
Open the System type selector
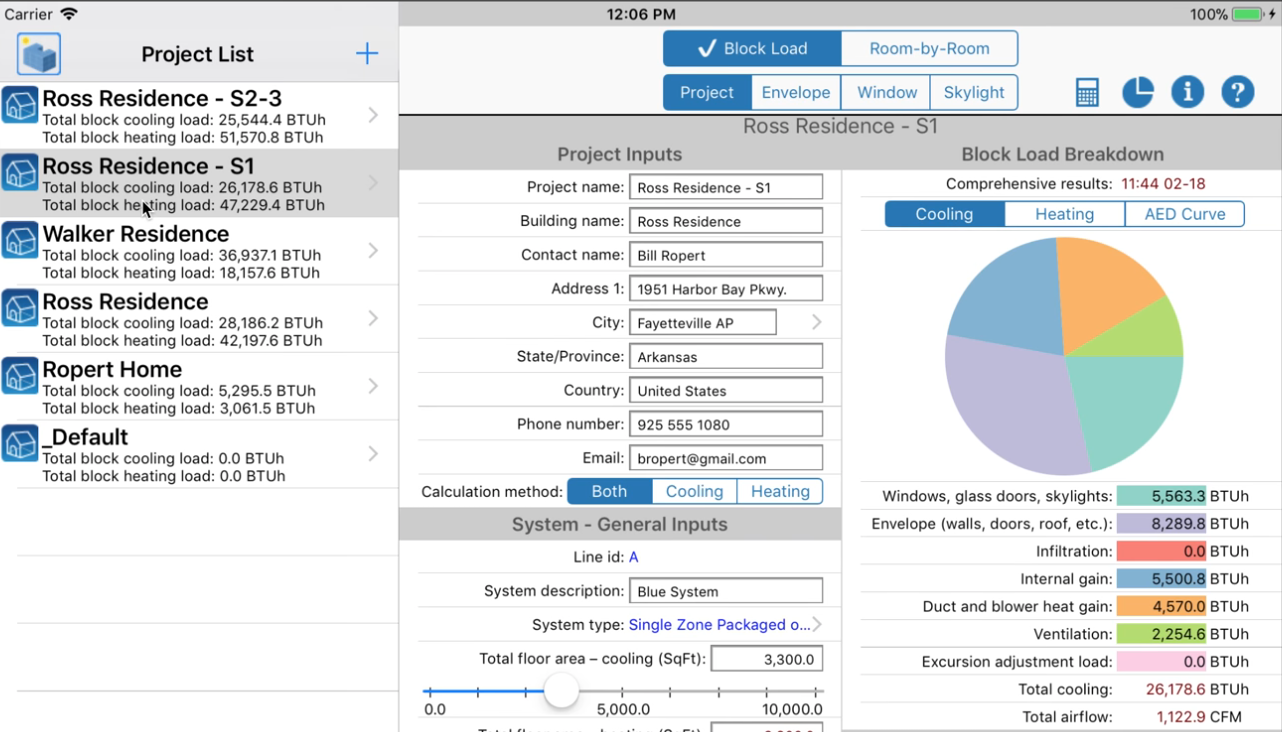click(720, 624)
